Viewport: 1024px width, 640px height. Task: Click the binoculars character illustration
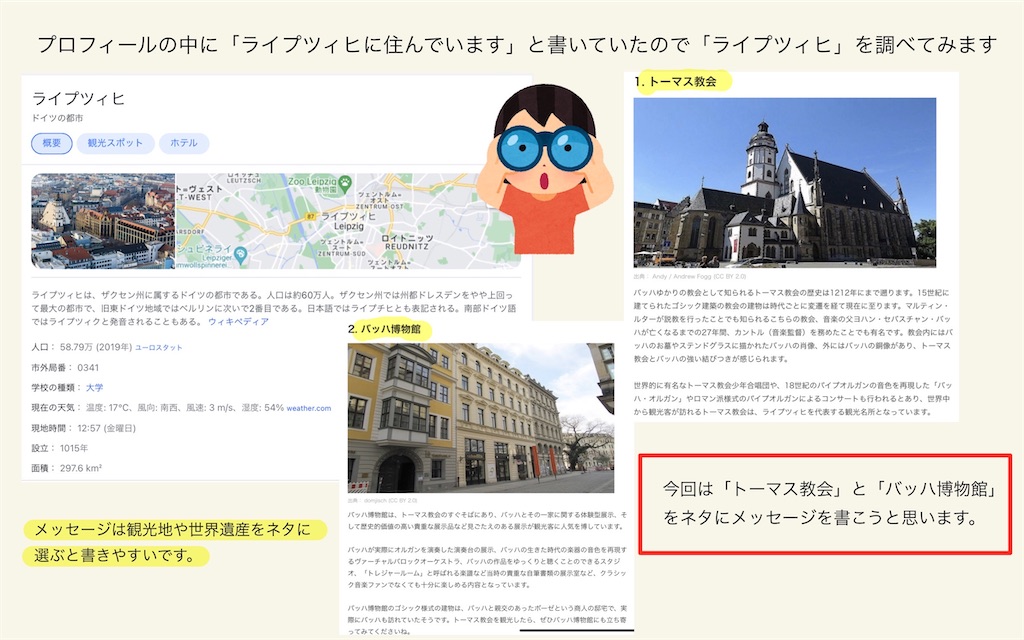coord(545,168)
